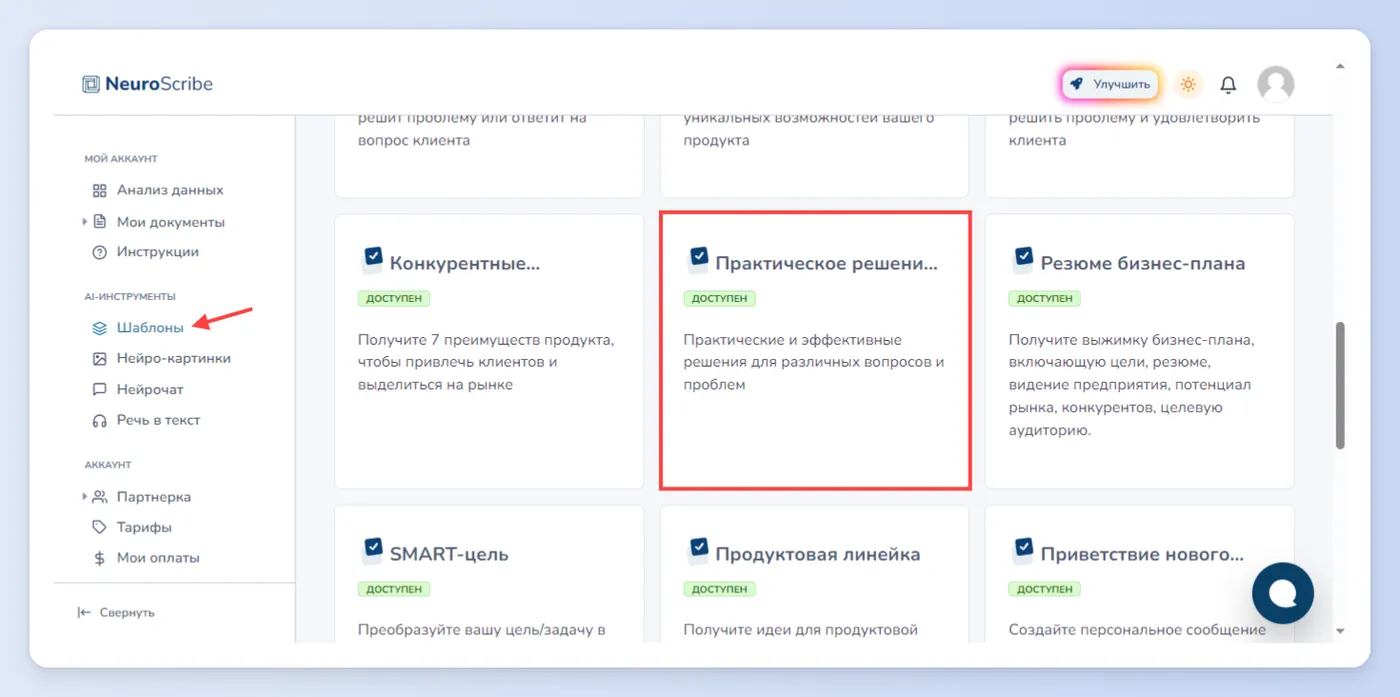Click the Нейро-картинки image icon
1400x697 pixels.
pyautogui.click(x=99, y=358)
